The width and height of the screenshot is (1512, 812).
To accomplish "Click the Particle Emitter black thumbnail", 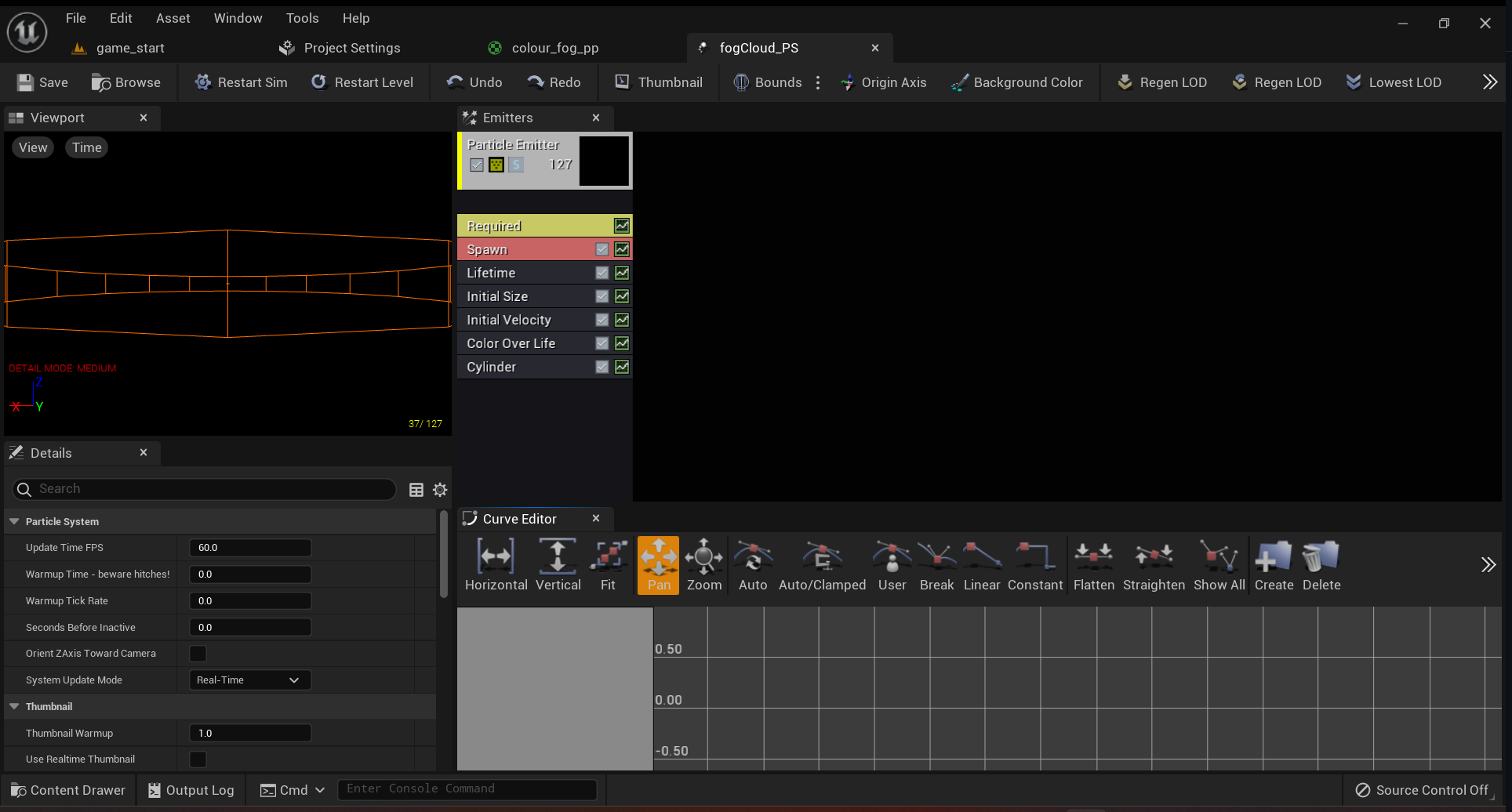I will [604, 161].
